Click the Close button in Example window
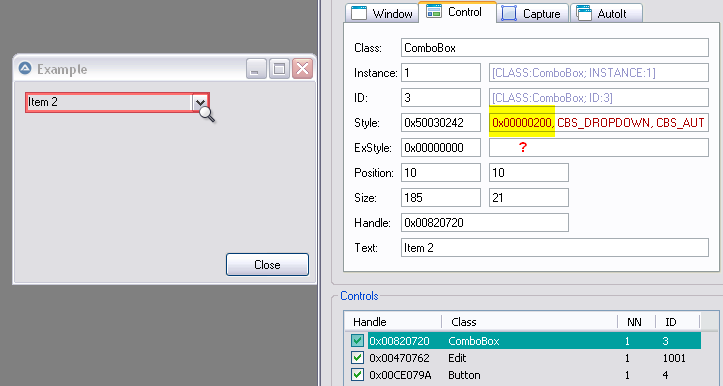 point(267,265)
